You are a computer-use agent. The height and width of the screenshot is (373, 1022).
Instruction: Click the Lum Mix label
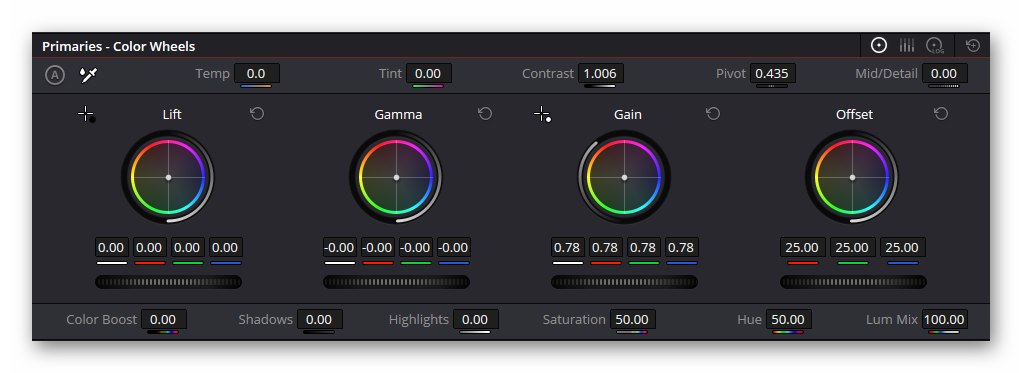[892, 320]
